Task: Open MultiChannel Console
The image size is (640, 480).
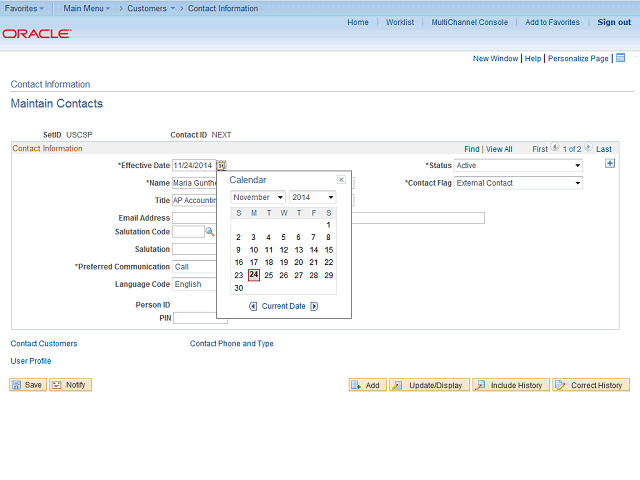Action: [x=469, y=22]
